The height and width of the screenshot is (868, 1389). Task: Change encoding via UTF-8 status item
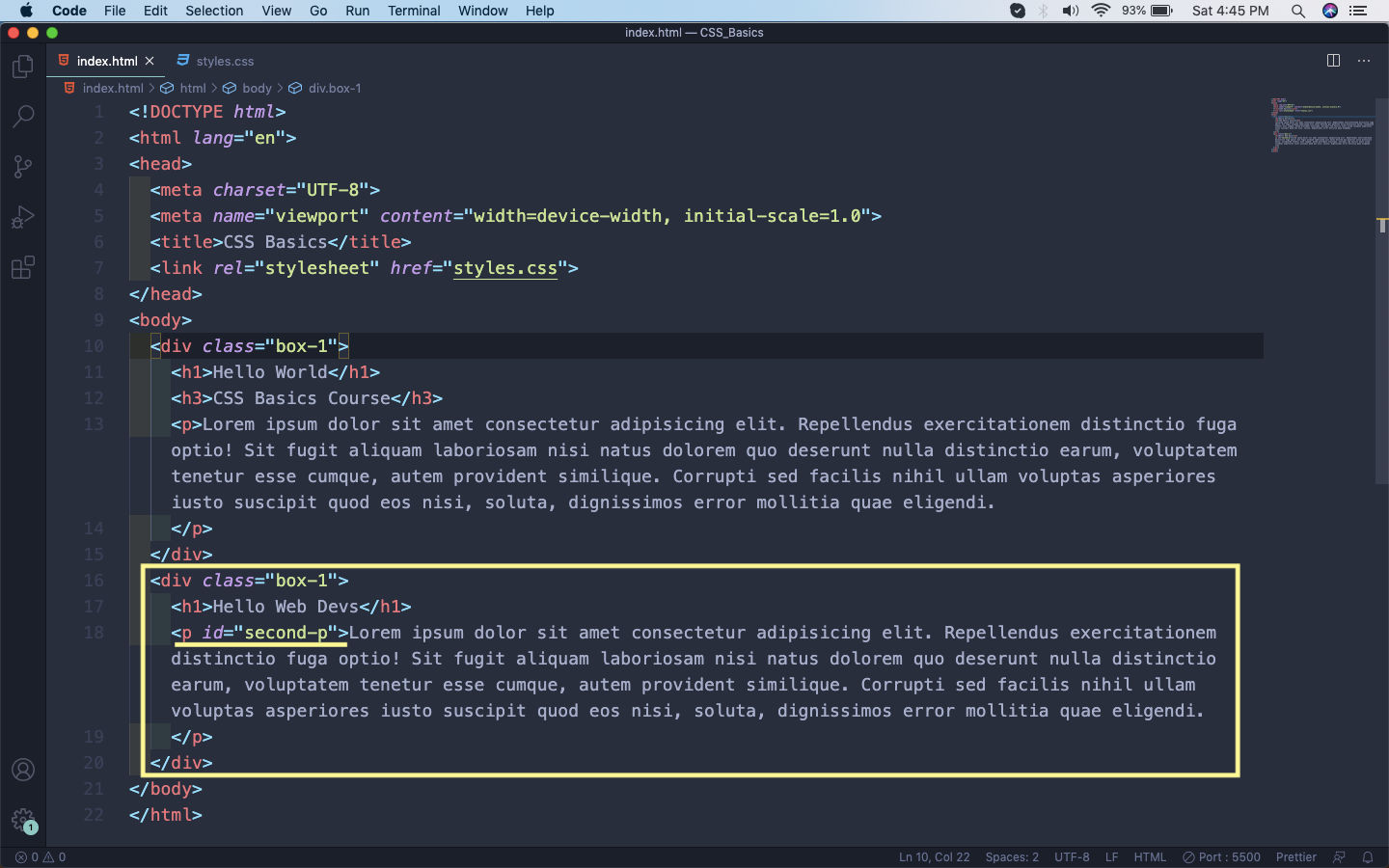[x=1072, y=856]
